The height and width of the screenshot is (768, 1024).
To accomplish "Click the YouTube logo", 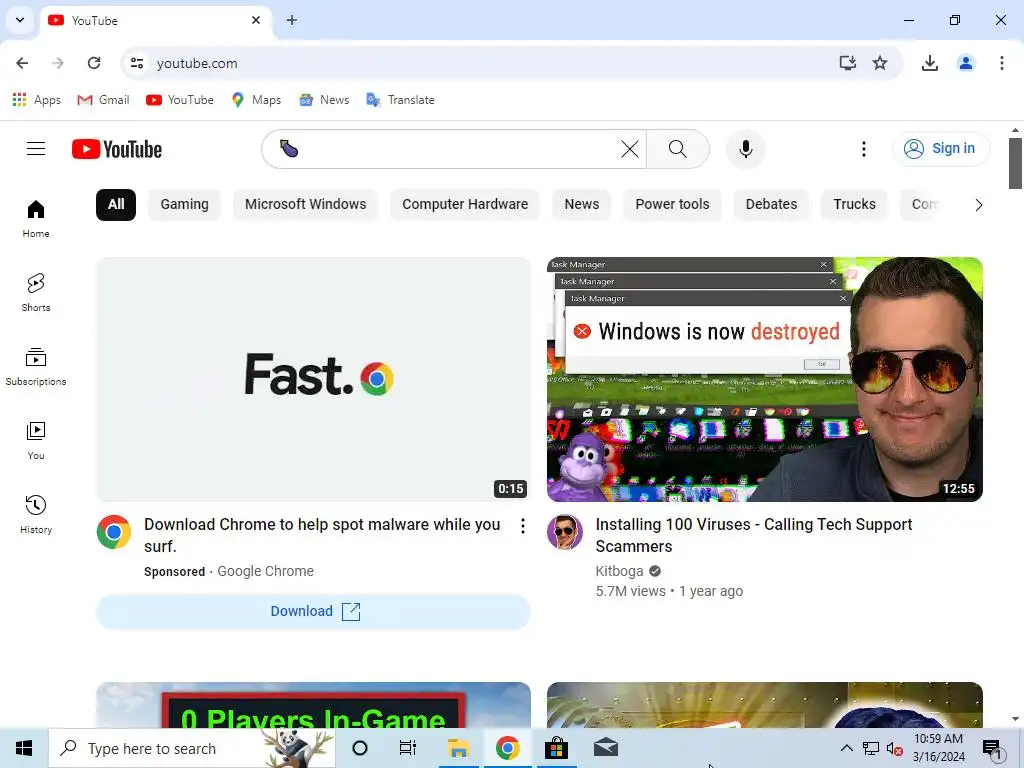I will (117, 149).
